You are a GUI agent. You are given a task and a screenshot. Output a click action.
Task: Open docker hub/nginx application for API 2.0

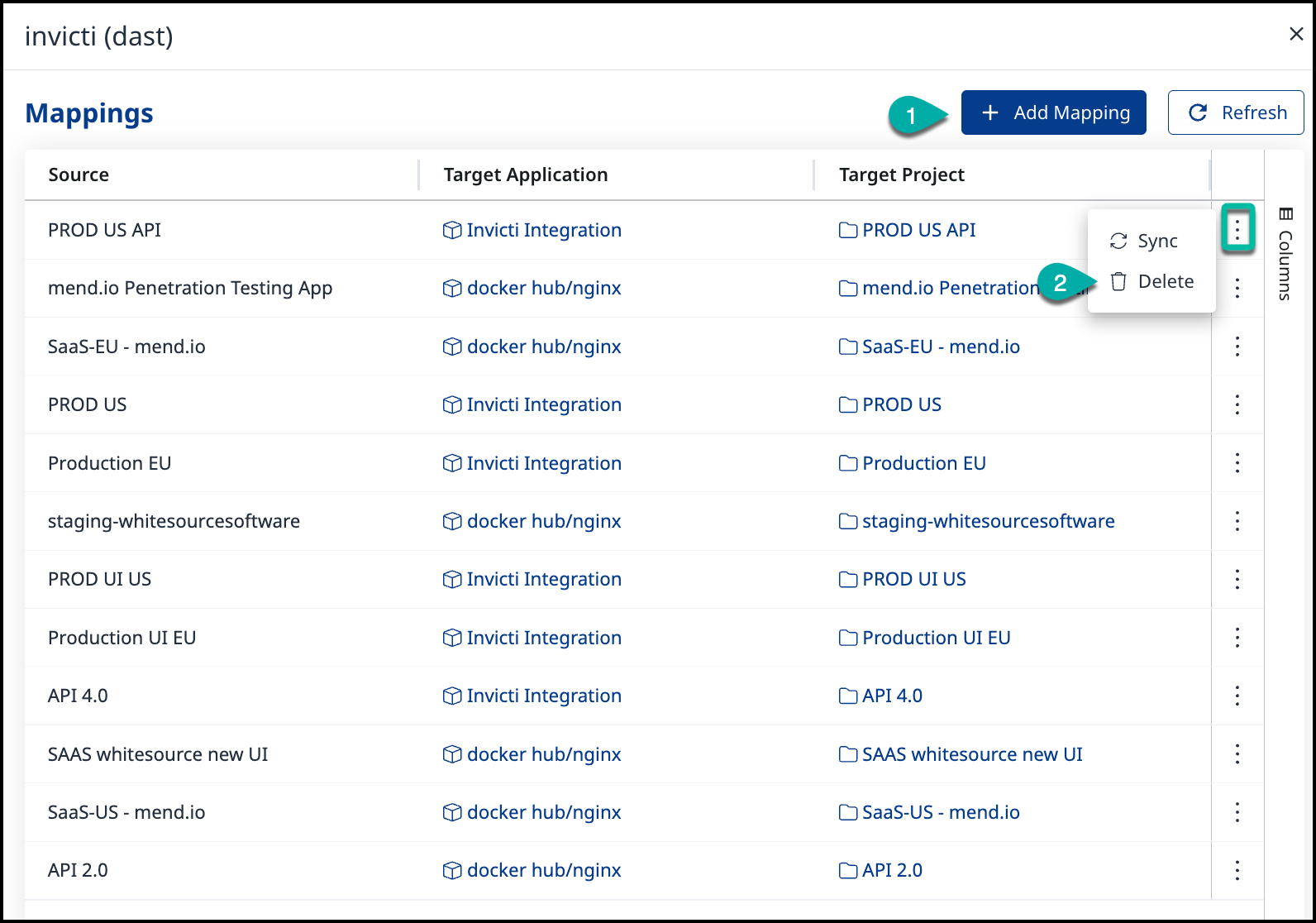click(543, 870)
